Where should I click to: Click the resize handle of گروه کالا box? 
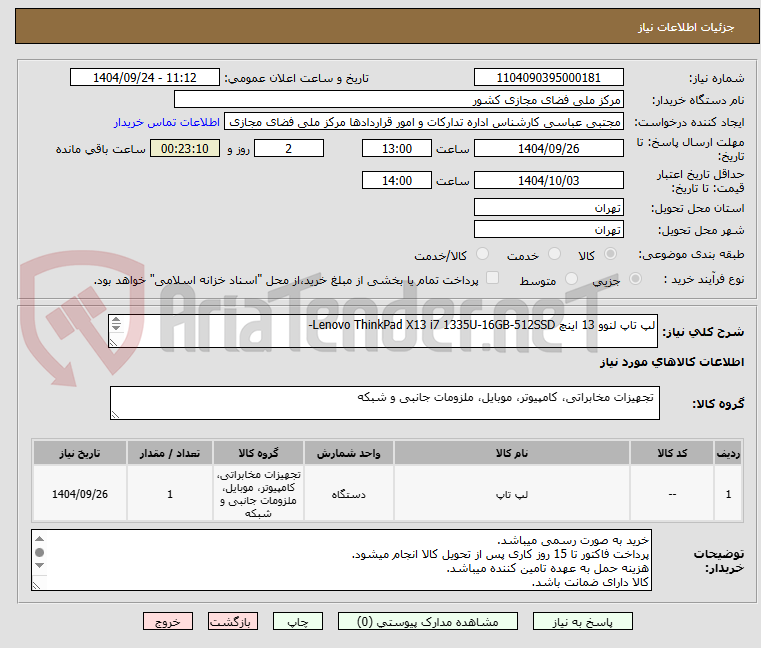(x=115, y=415)
